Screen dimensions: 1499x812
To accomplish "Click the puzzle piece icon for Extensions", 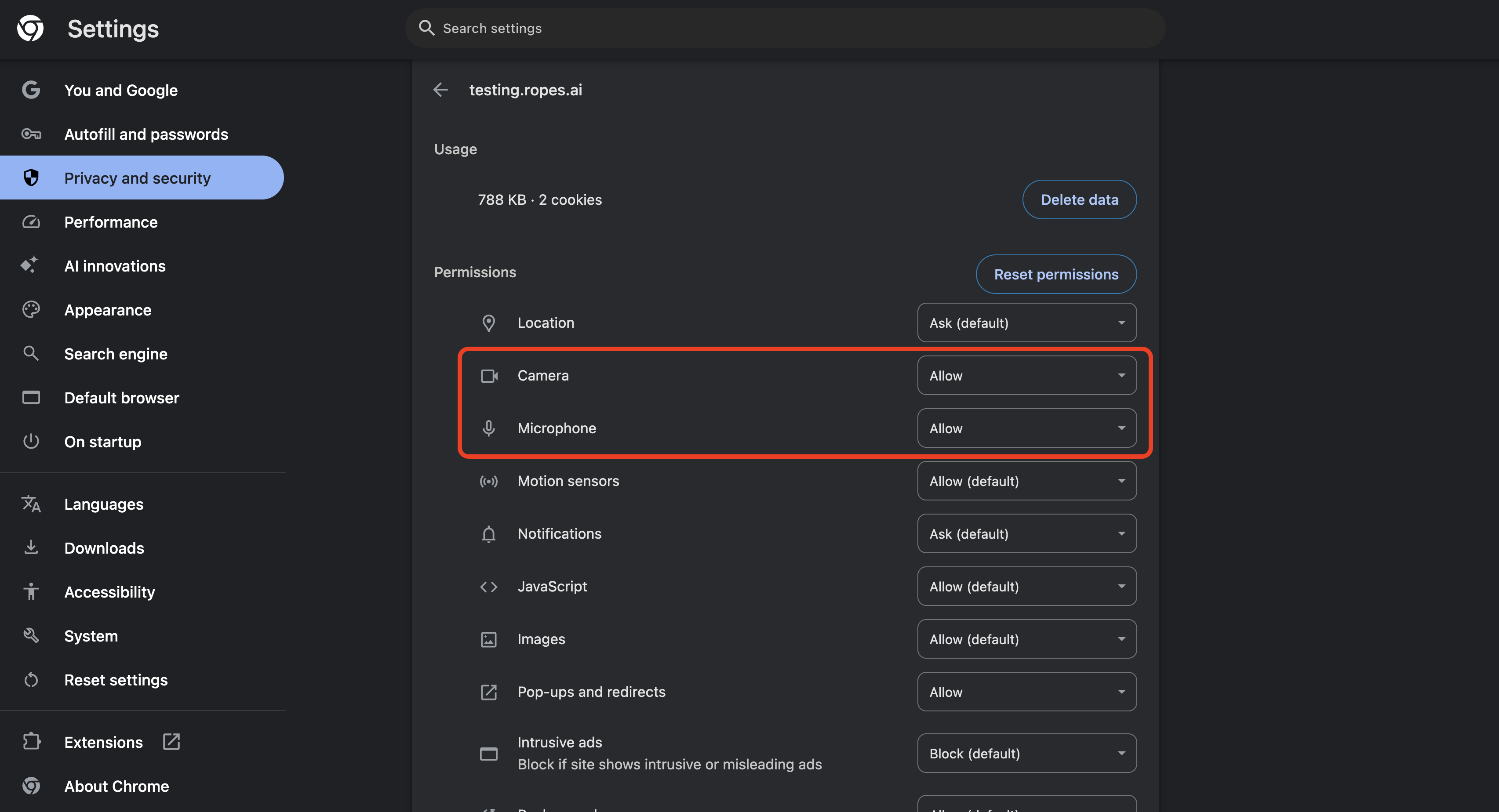I will click(x=31, y=741).
